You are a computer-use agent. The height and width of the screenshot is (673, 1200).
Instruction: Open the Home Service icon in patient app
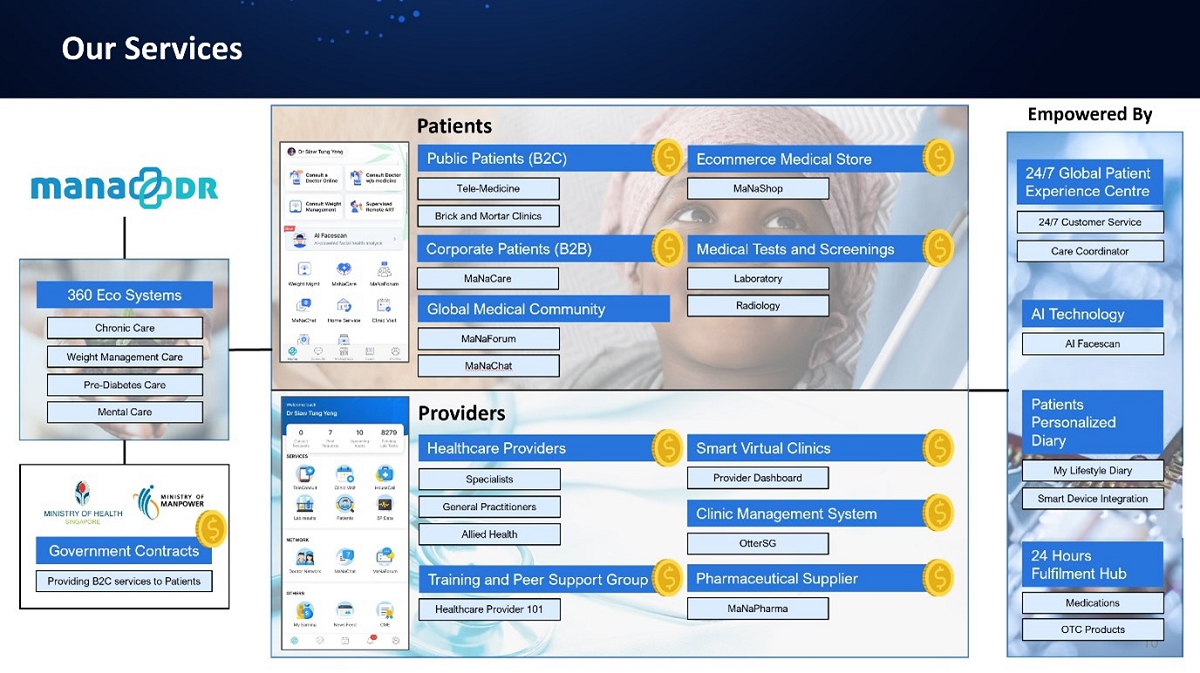coord(344,306)
